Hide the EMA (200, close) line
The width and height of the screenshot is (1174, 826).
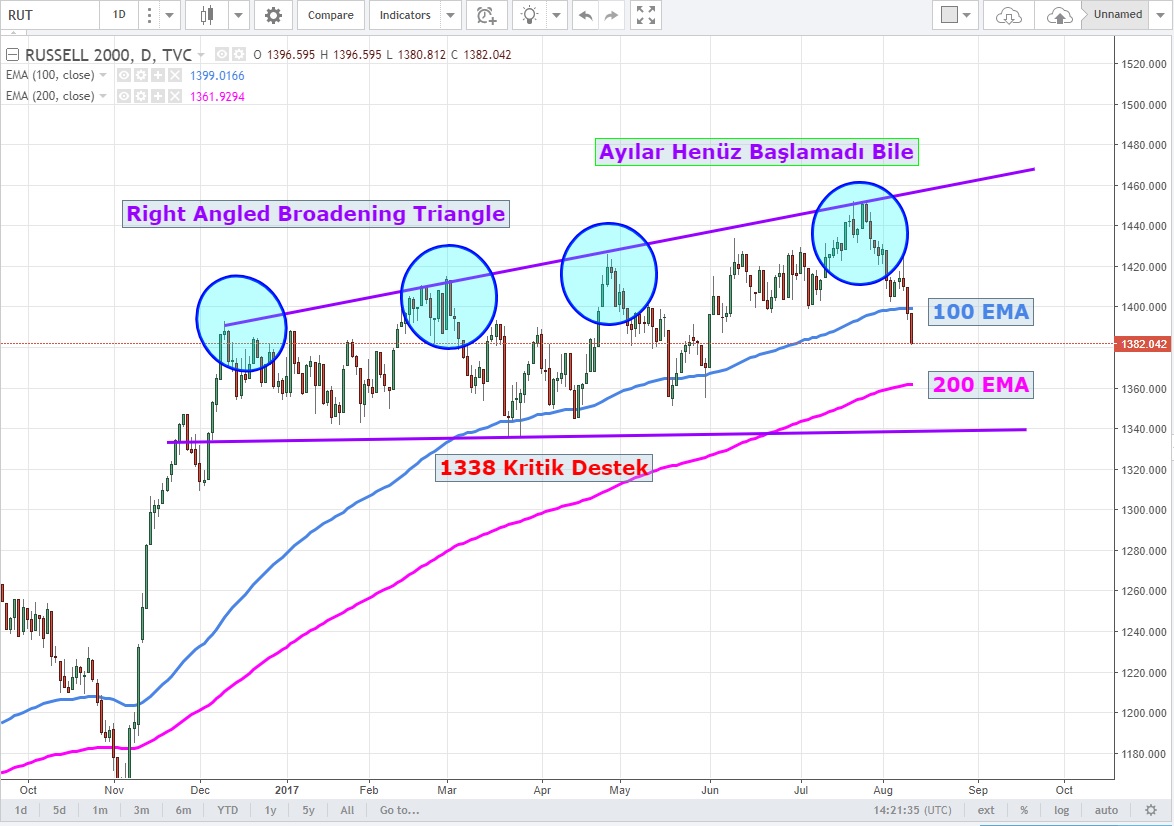click(x=124, y=96)
